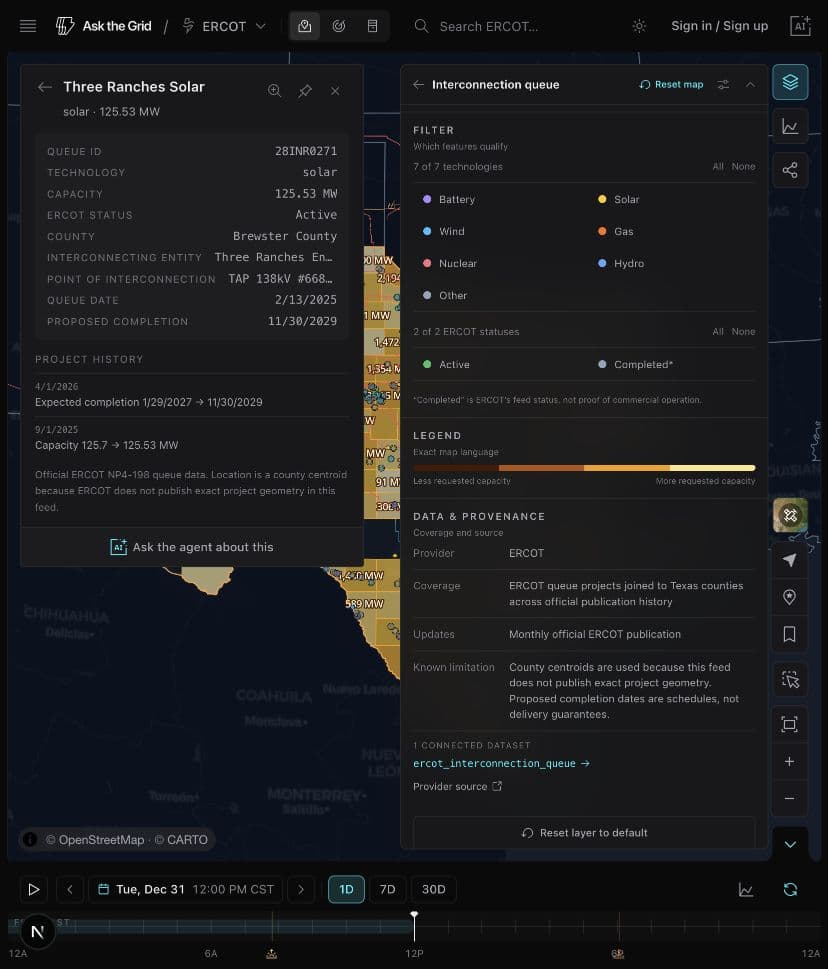Image resolution: width=828 pixels, height=969 pixels.
Task: Open ercot_interconnection_queue dataset link
Action: click(x=501, y=764)
